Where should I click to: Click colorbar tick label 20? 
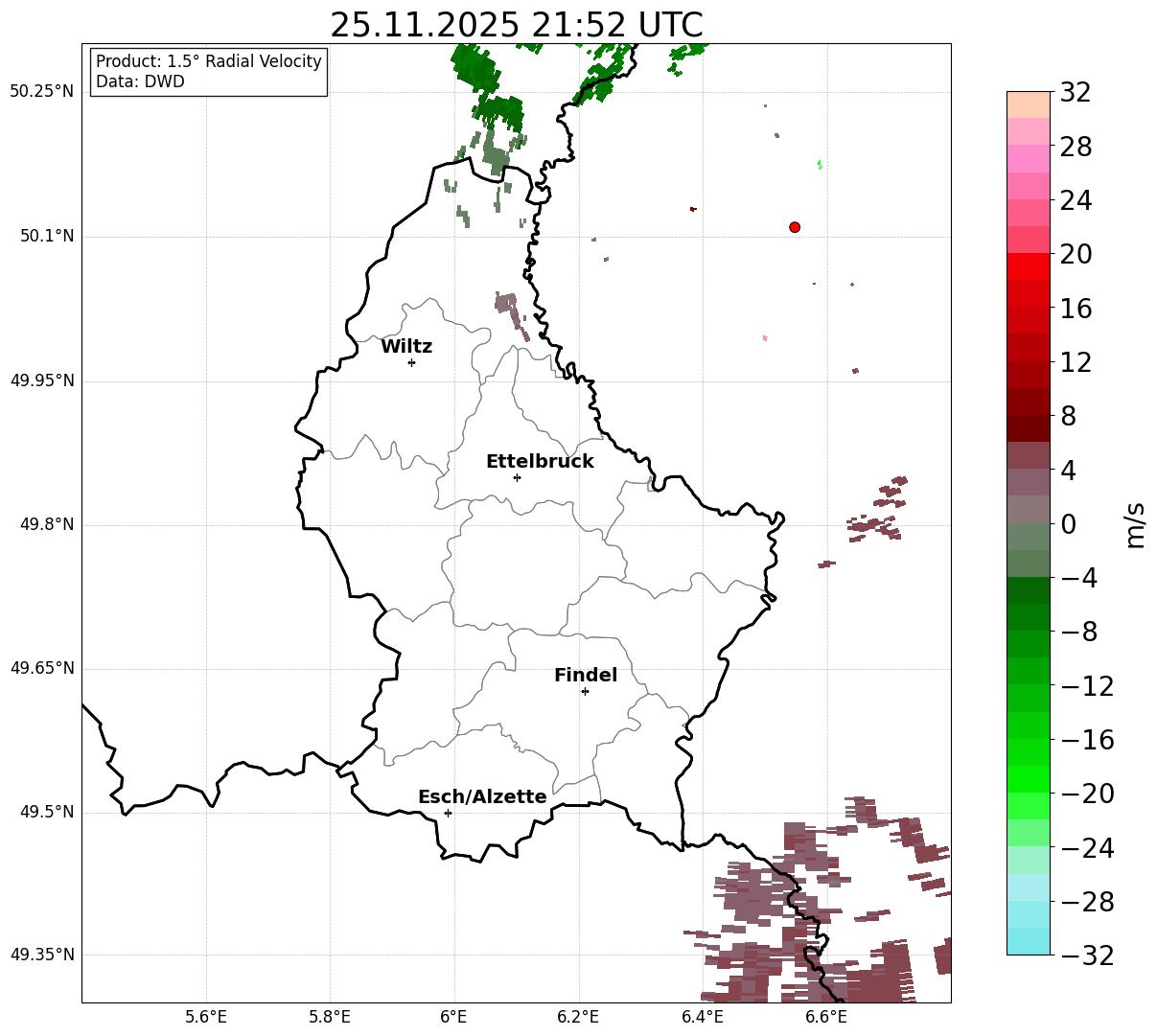(x=1075, y=255)
